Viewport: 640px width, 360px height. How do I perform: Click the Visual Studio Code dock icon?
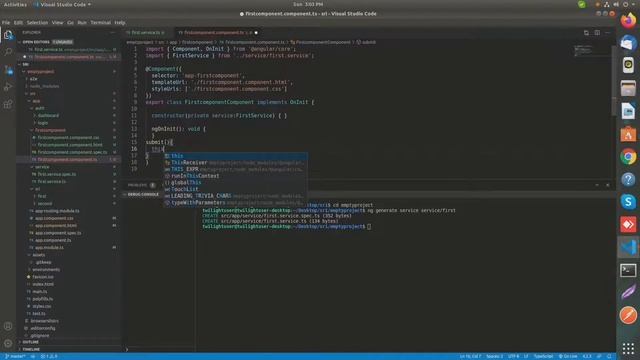(628, 247)
